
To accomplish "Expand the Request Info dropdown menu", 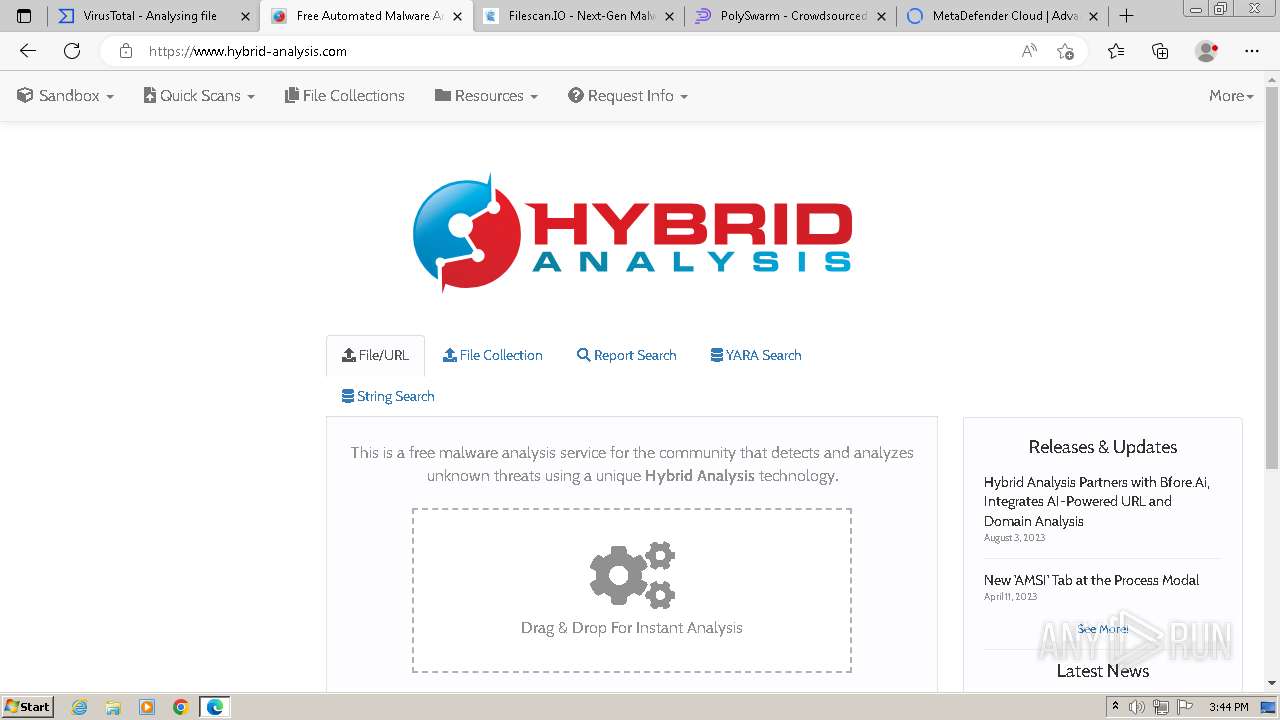I will pyautogui.click(x=628, y=96).
